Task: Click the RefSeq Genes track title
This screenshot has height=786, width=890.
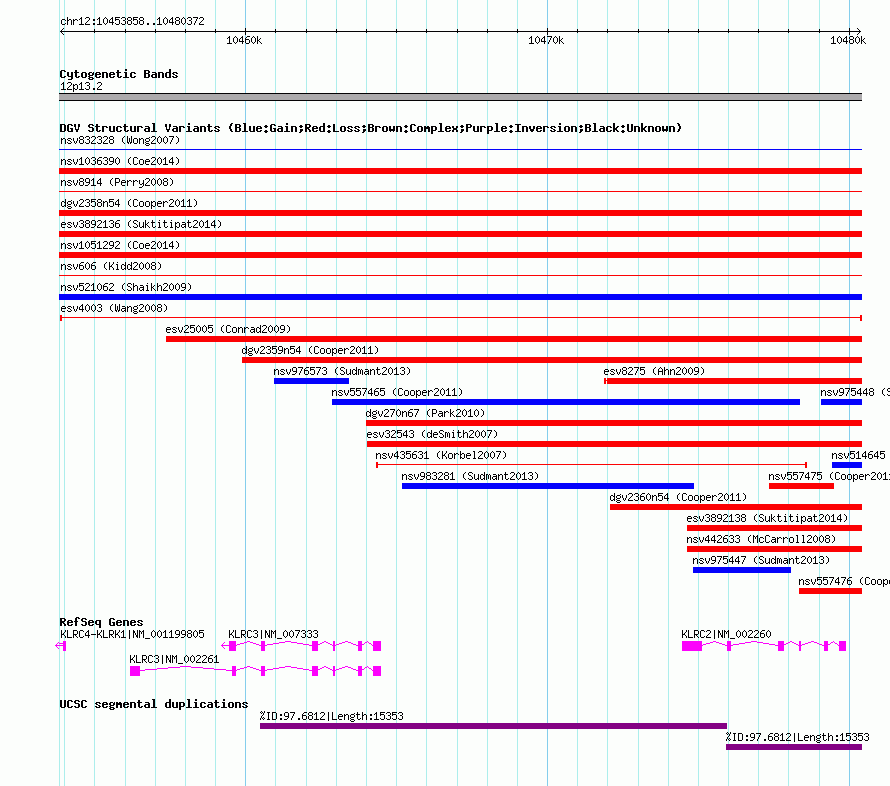Action: coord(101,622)
